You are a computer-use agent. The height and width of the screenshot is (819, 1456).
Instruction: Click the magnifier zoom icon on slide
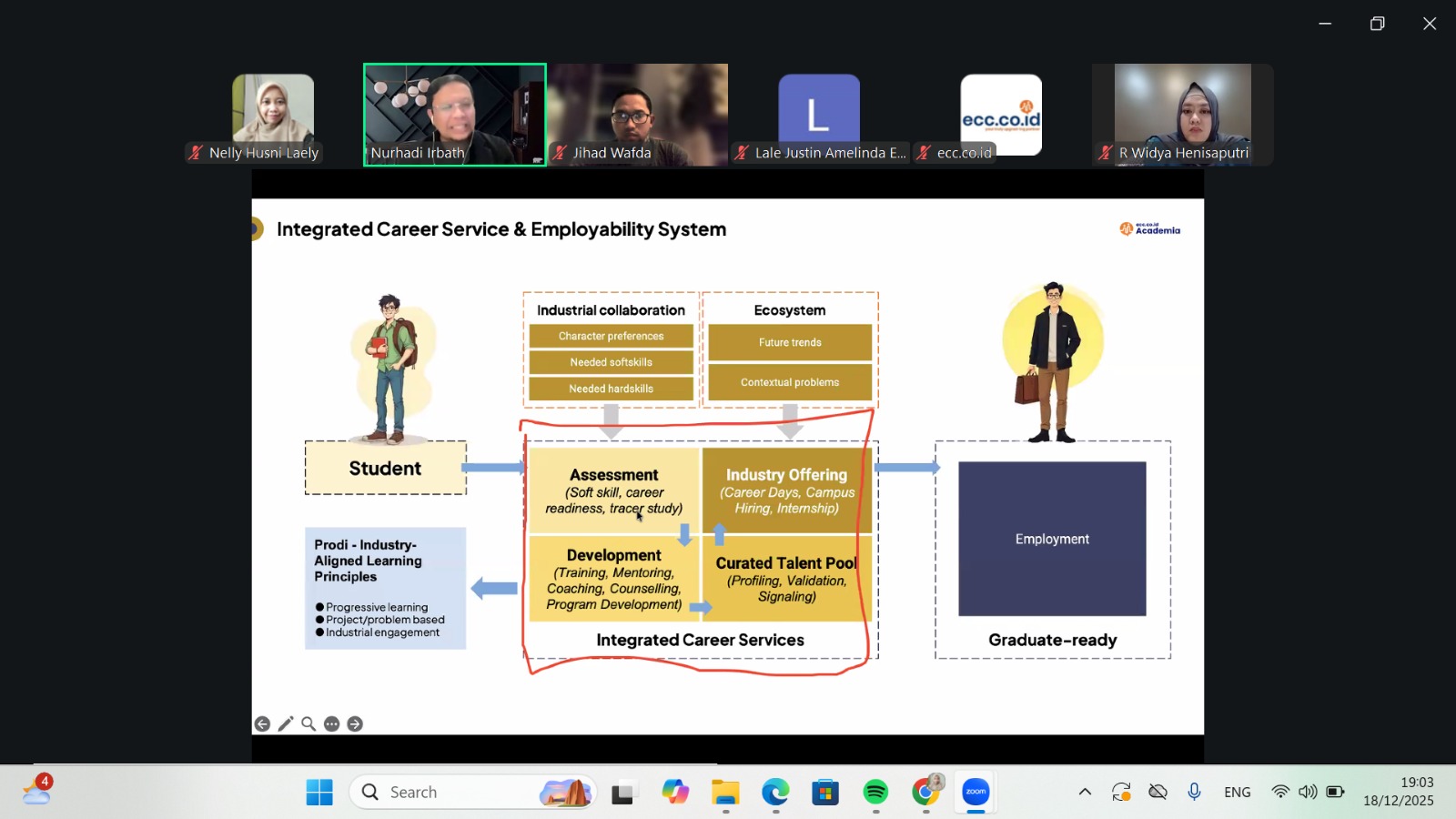click(308, 724)
